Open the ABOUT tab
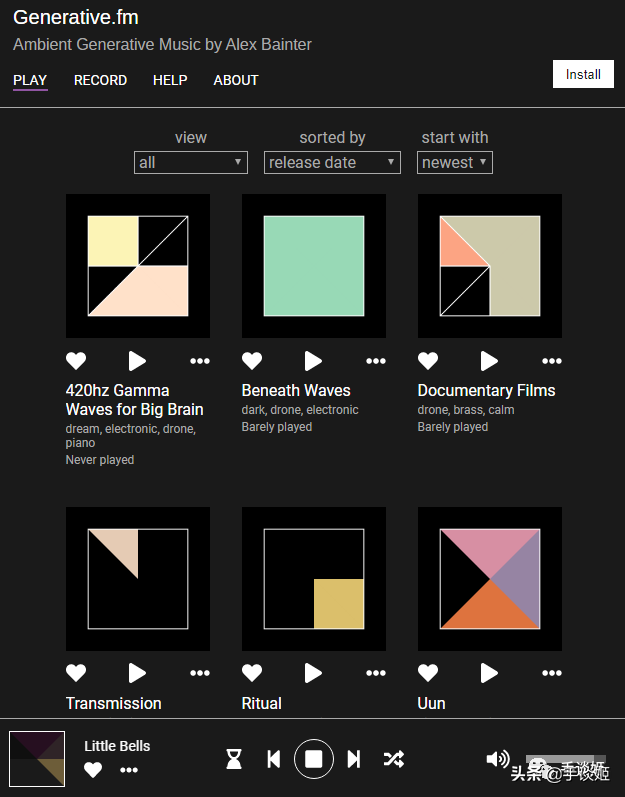The height and width of the screenshot is (797, 625). coord(236,80)
